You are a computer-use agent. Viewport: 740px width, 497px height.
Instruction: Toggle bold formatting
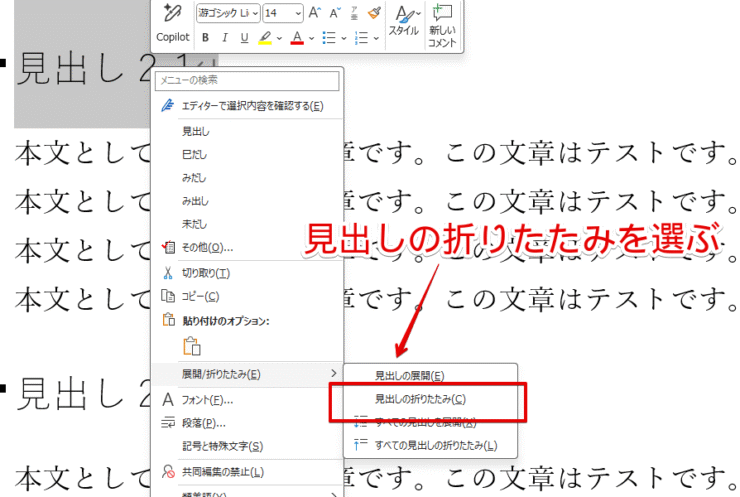205,38
